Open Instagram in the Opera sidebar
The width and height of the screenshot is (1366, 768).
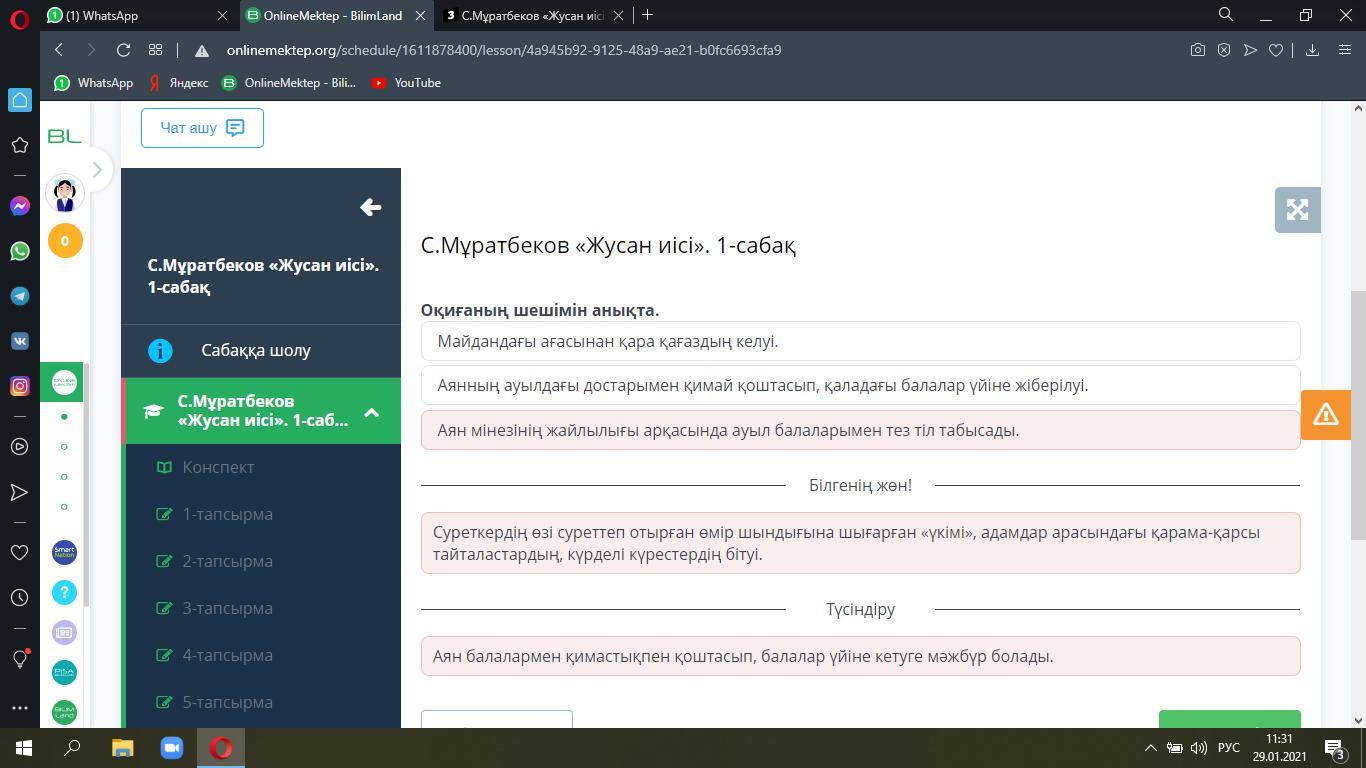[x=20, y=386]
